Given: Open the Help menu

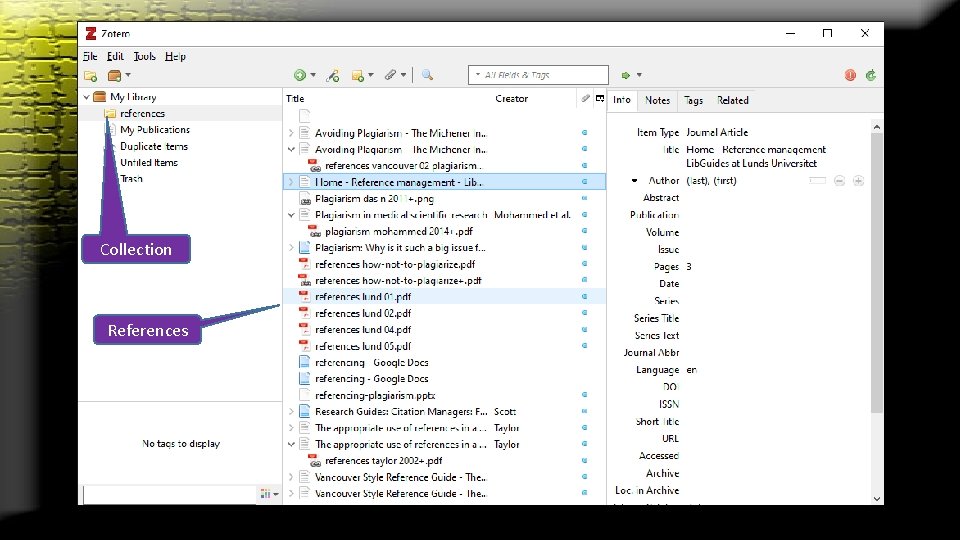Looking at the screenshot, I should (175, 56).
